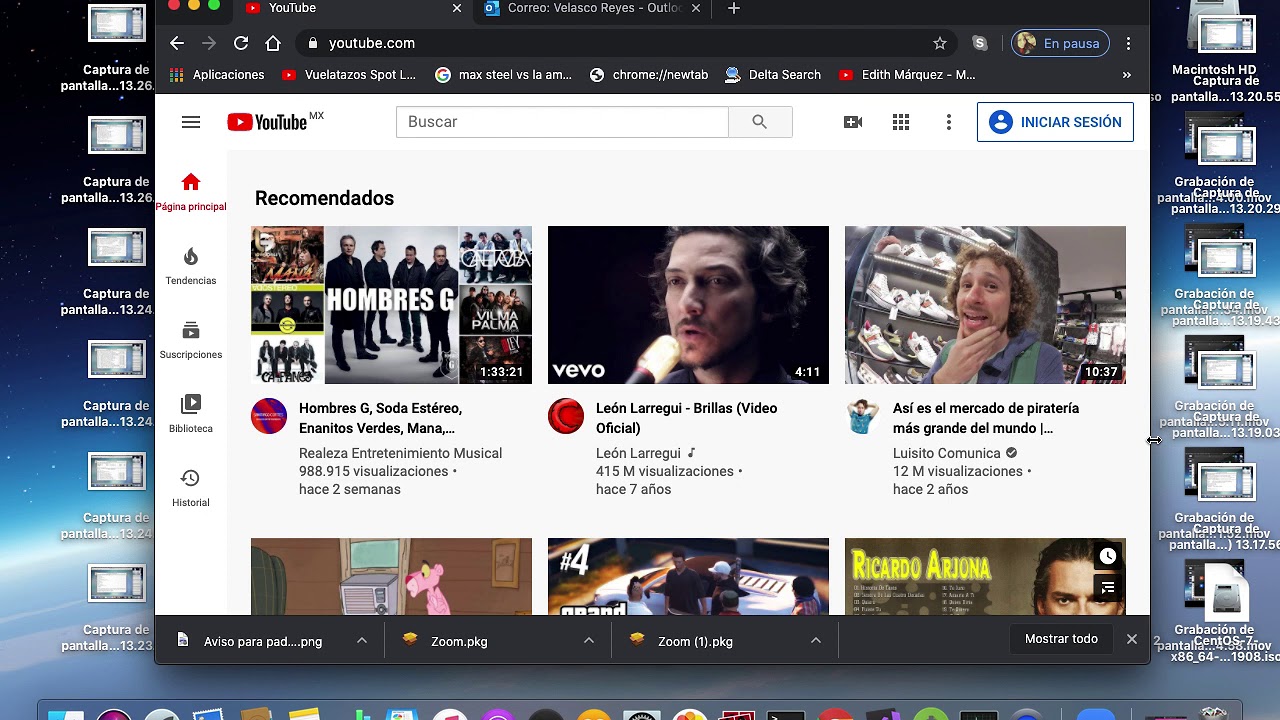
Task: Open the YouTube apps grid icon
Action: pyautogui.click(x=901, y=122)
